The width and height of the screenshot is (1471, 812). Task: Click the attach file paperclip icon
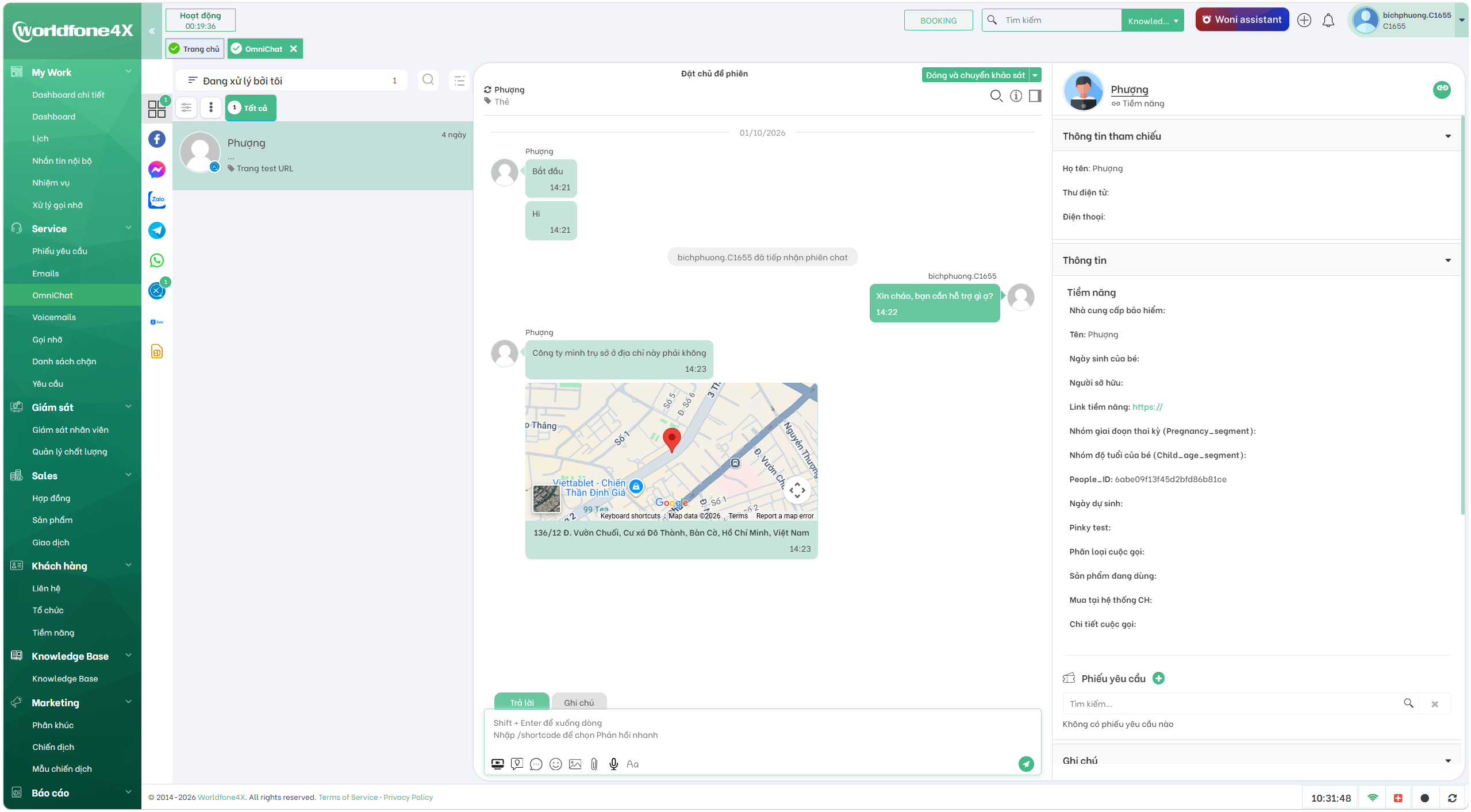point(594,764)
